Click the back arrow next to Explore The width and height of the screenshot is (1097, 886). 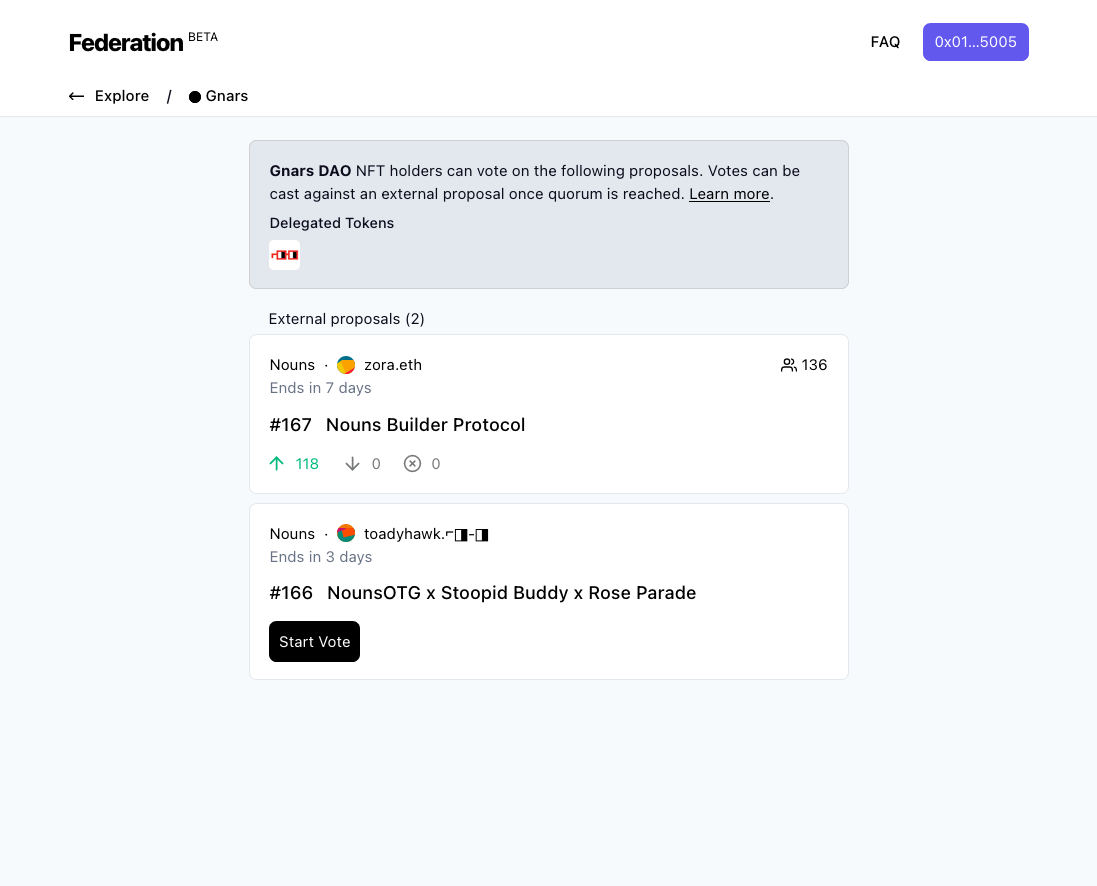point(76,96)
